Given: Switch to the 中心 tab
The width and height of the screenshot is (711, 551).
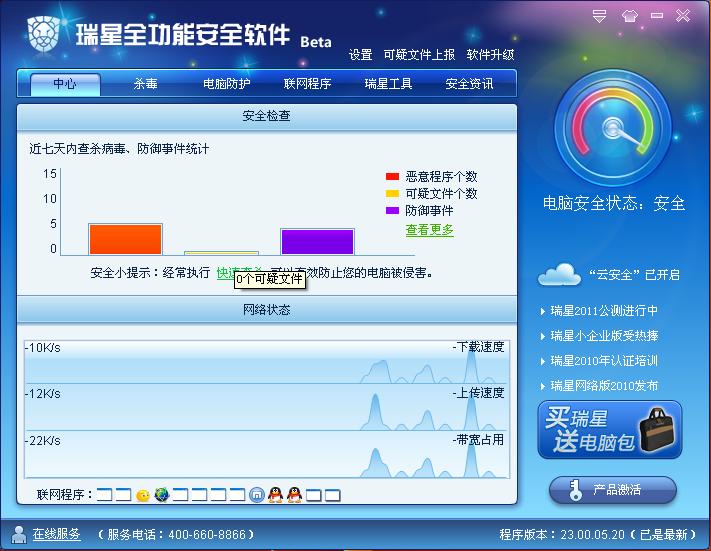Looking at the screenshot, I should pos(65,84).
